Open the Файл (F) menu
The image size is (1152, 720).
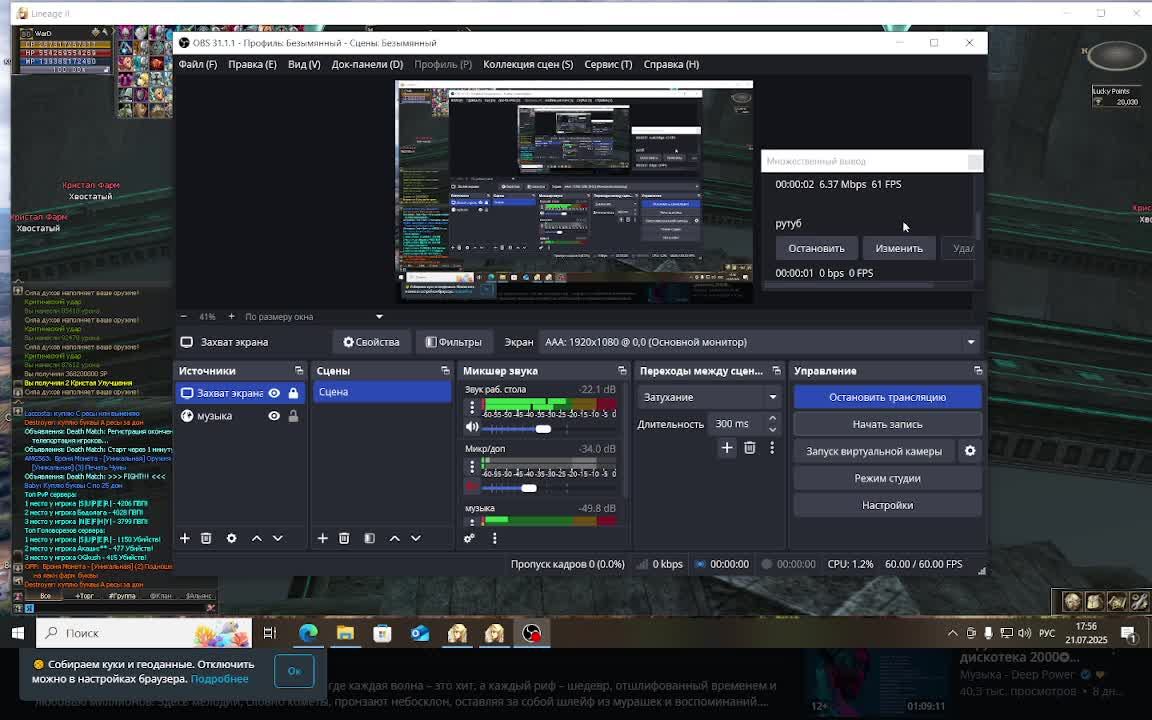[198, 65]
